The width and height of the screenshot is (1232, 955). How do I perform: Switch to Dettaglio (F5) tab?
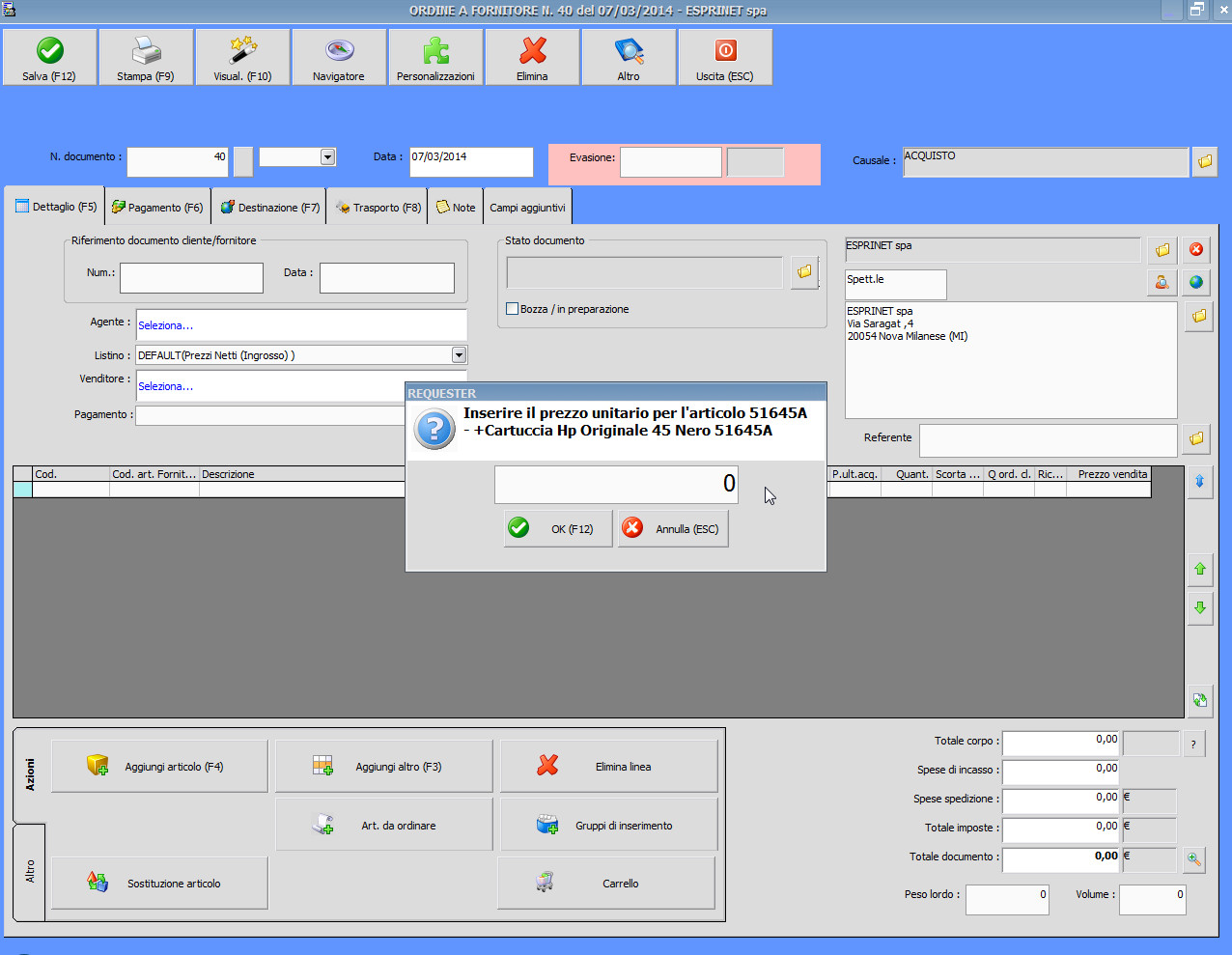coord(56,207)
